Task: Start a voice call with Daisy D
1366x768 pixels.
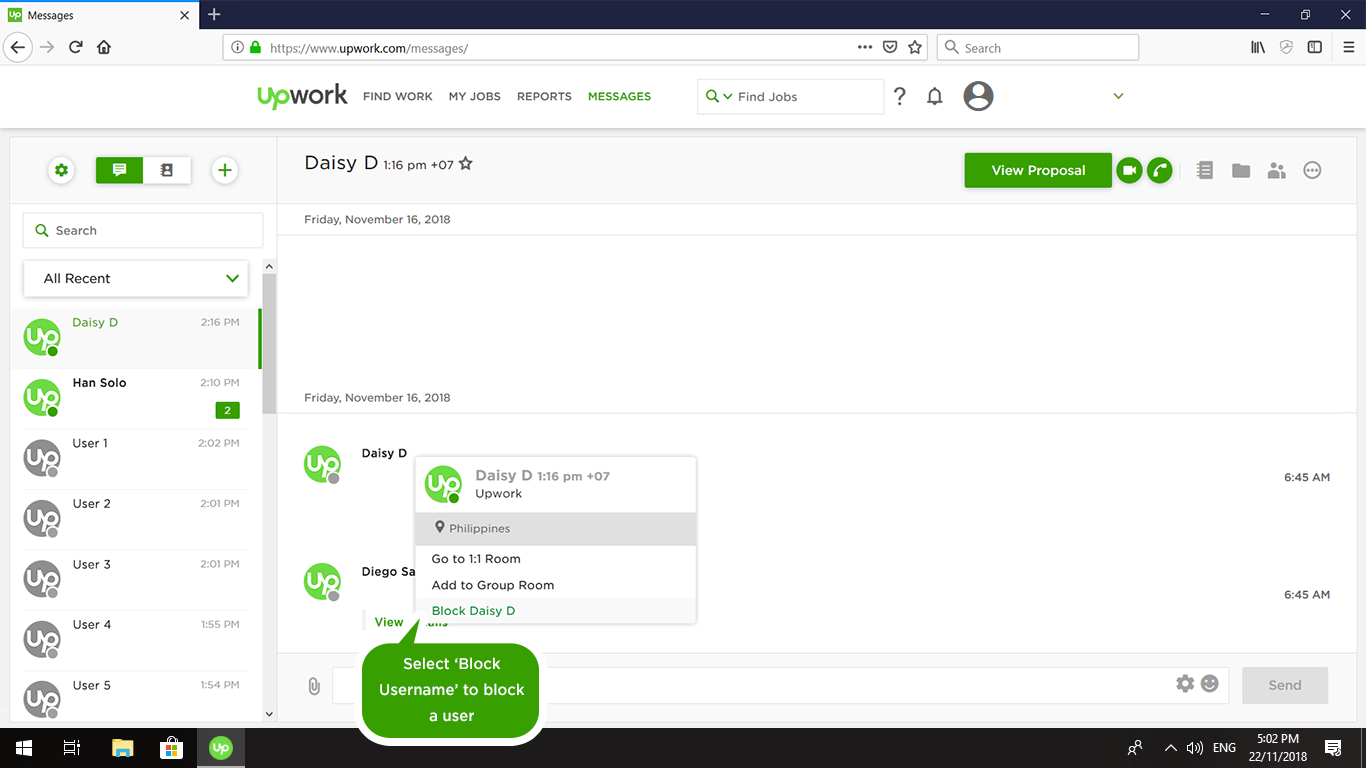Action: pyautogui.click(x=1159, y=171)
